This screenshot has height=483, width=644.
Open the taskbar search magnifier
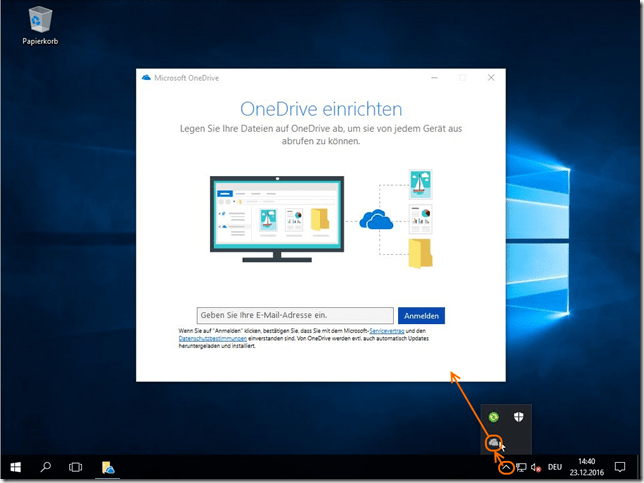[x=46, y=467]
